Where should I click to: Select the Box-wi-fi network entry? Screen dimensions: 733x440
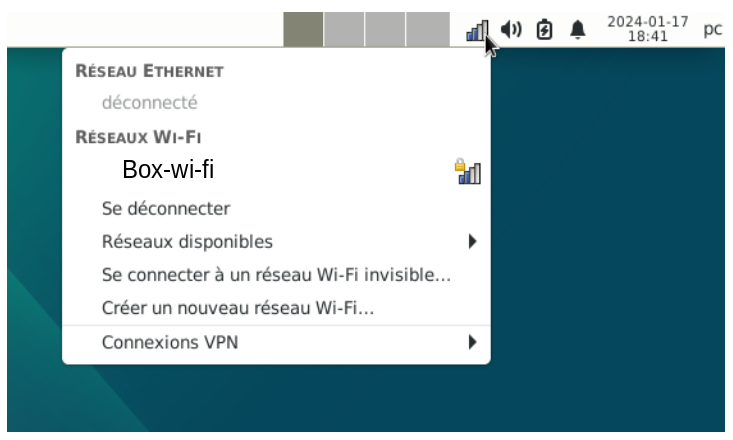tap(276, 169)
